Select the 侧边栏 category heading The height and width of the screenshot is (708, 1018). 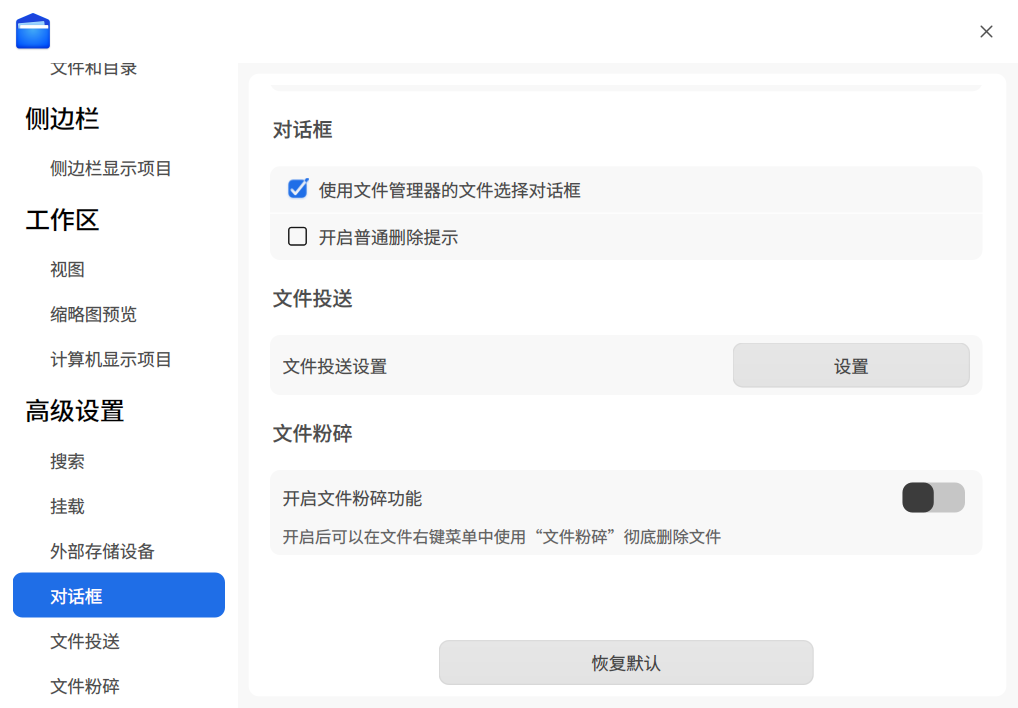62,119
